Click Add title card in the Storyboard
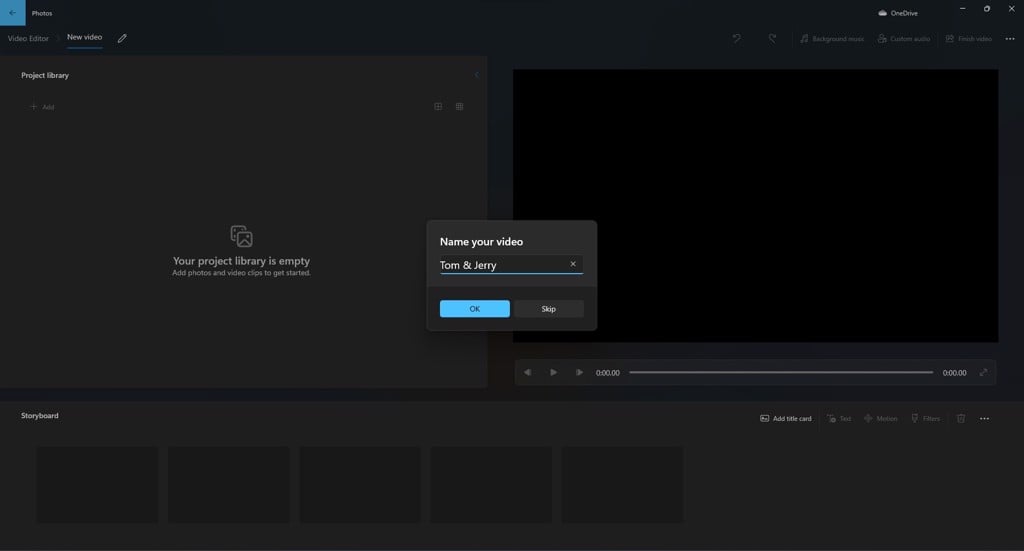 (786, 418)
